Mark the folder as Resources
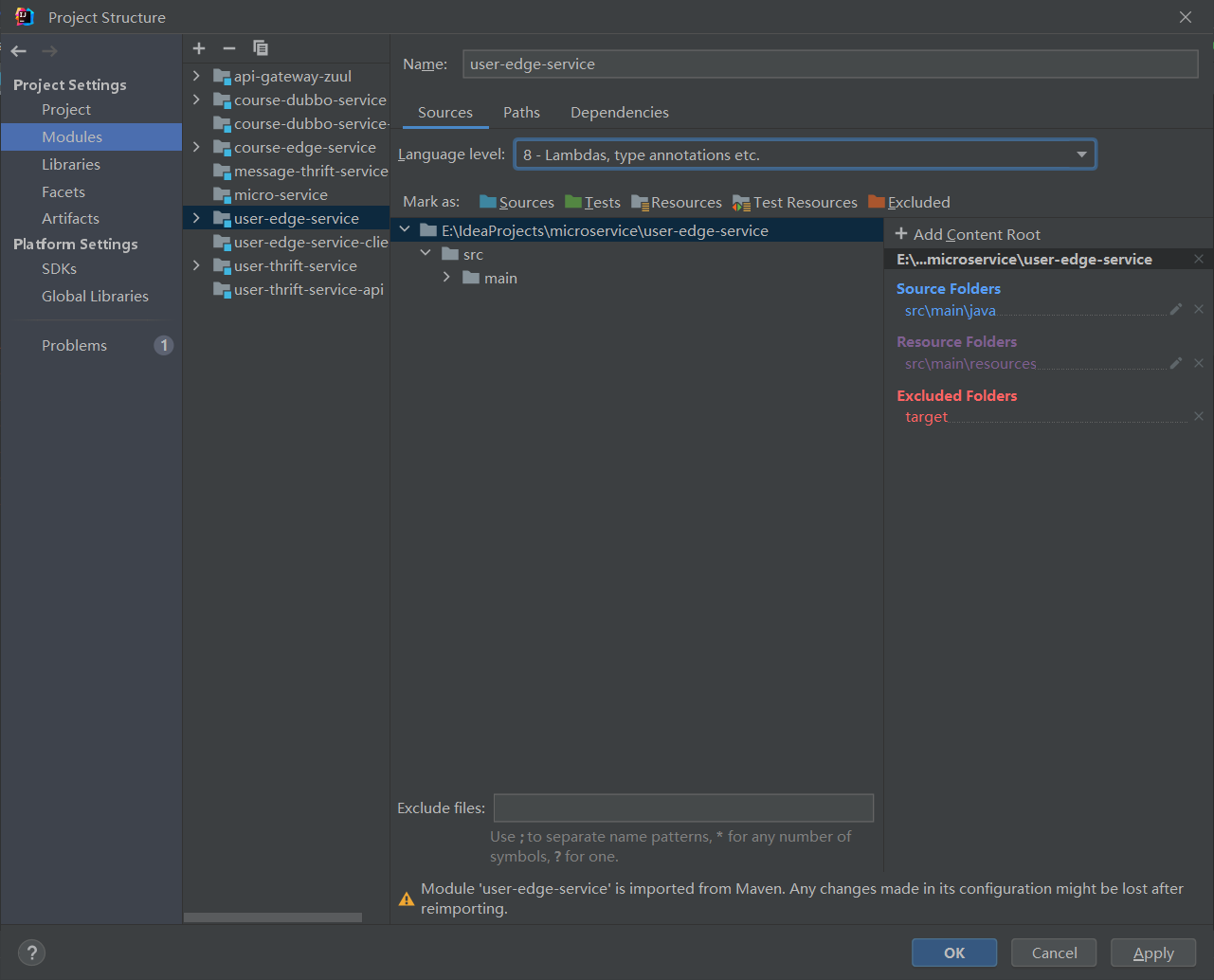 [677, 203]
